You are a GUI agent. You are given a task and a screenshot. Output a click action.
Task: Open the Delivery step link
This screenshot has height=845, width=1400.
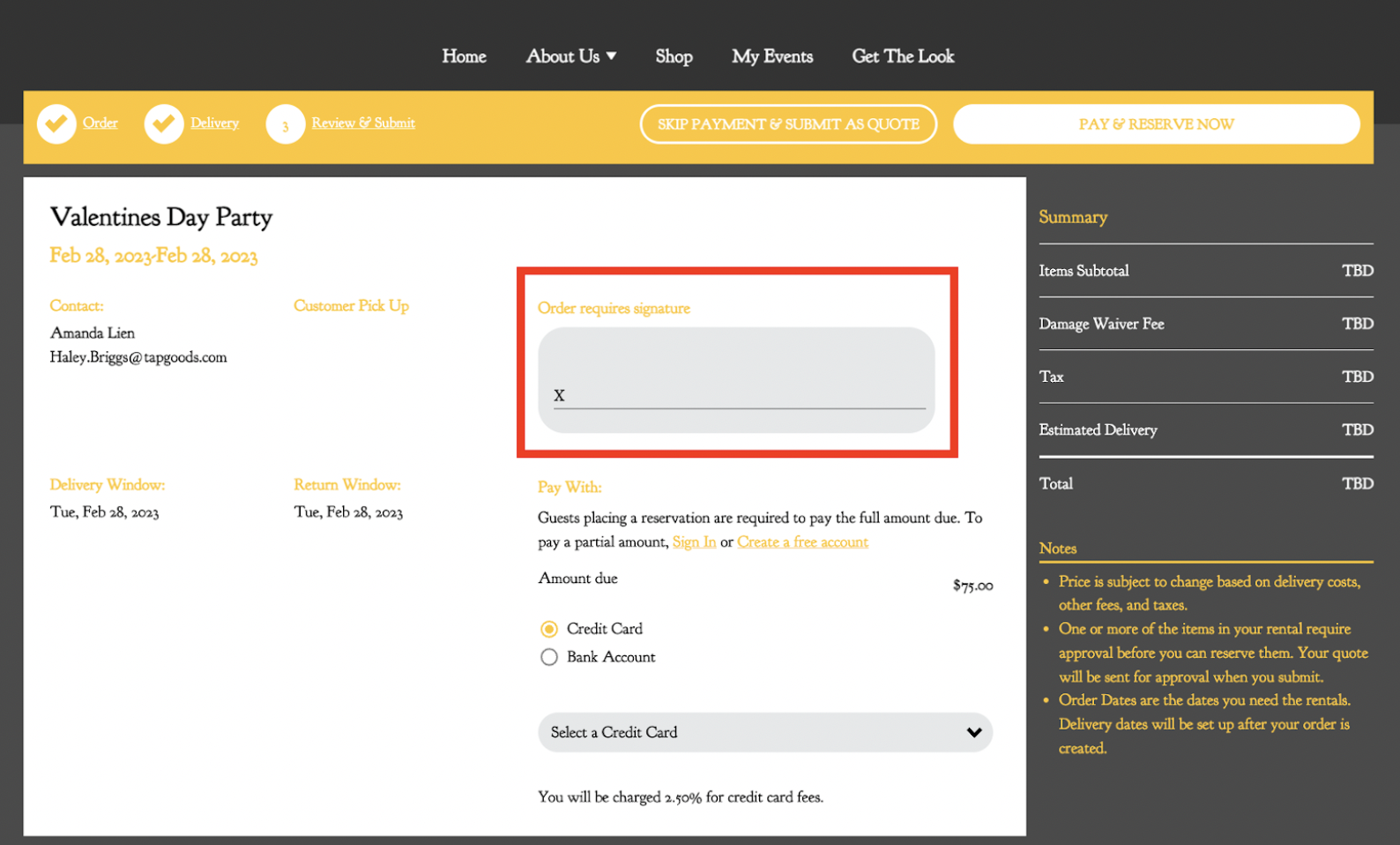tap(214, 123)
